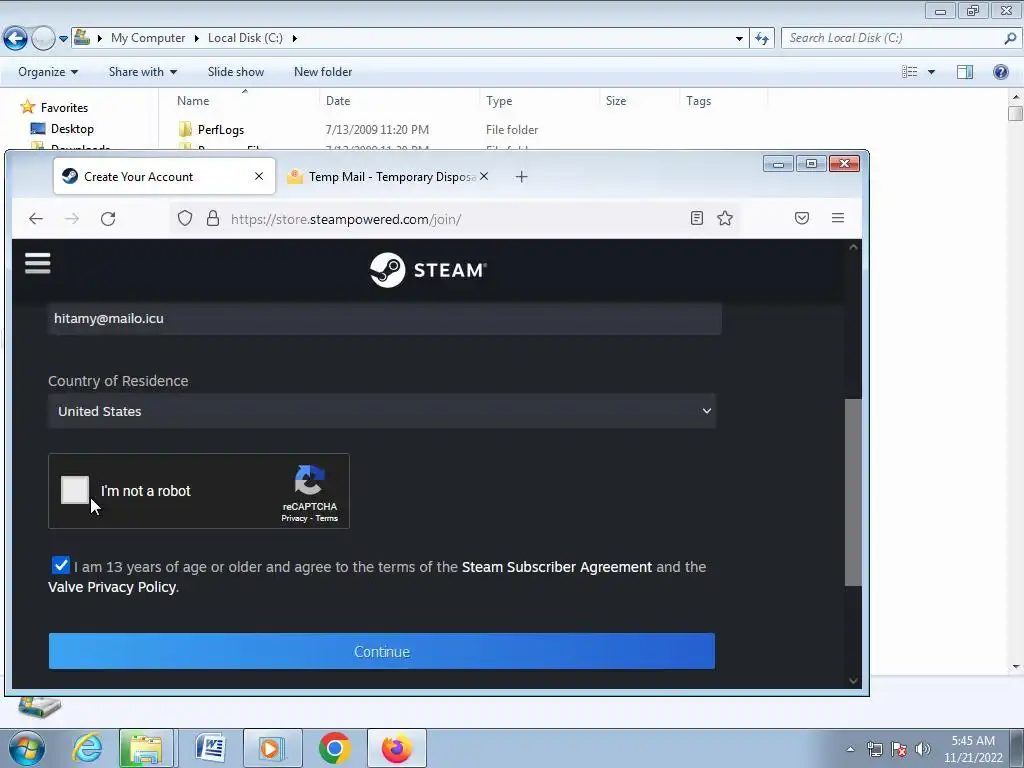Click Slide show in the Explorer toolbar
Viewport: 1024px width, 768px height.
tap(236, 72)
